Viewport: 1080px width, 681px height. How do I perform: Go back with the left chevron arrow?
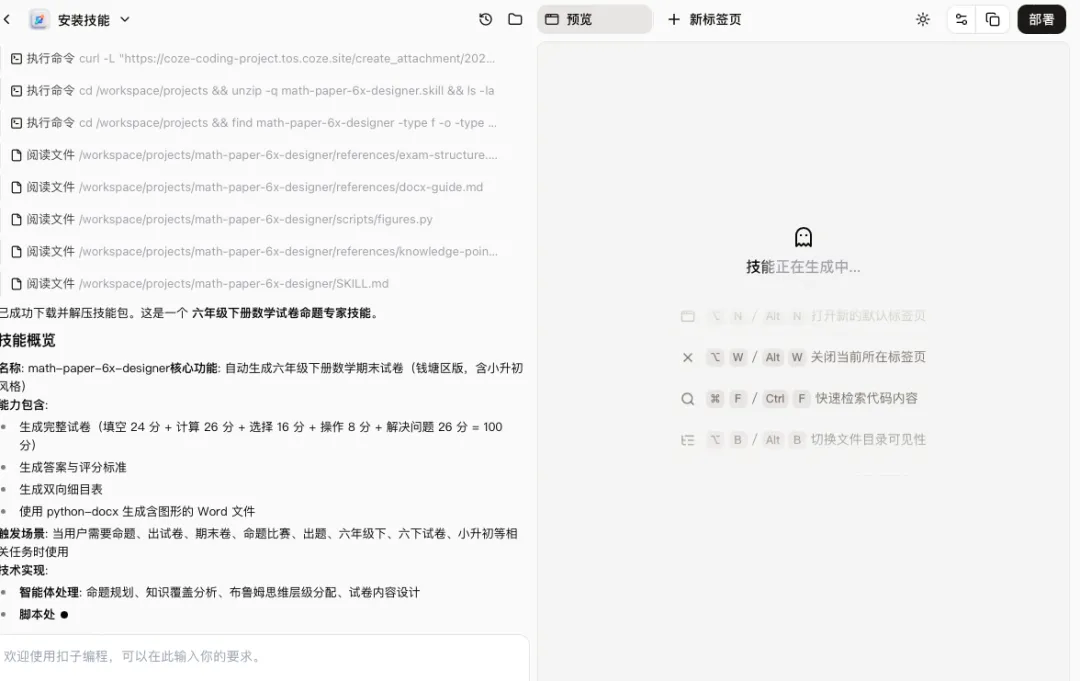click(7, 19)
